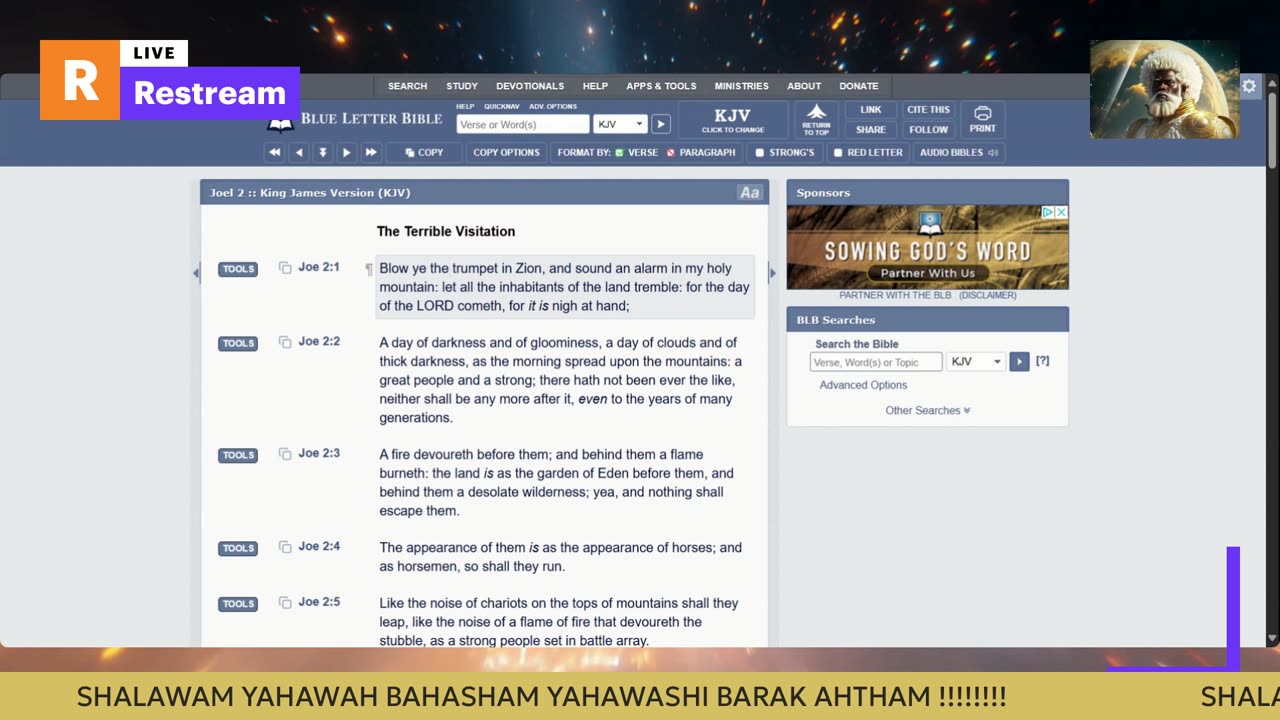Open TOOLS for Joe 2:5
1280x720 pixels.
pos(238,604)
